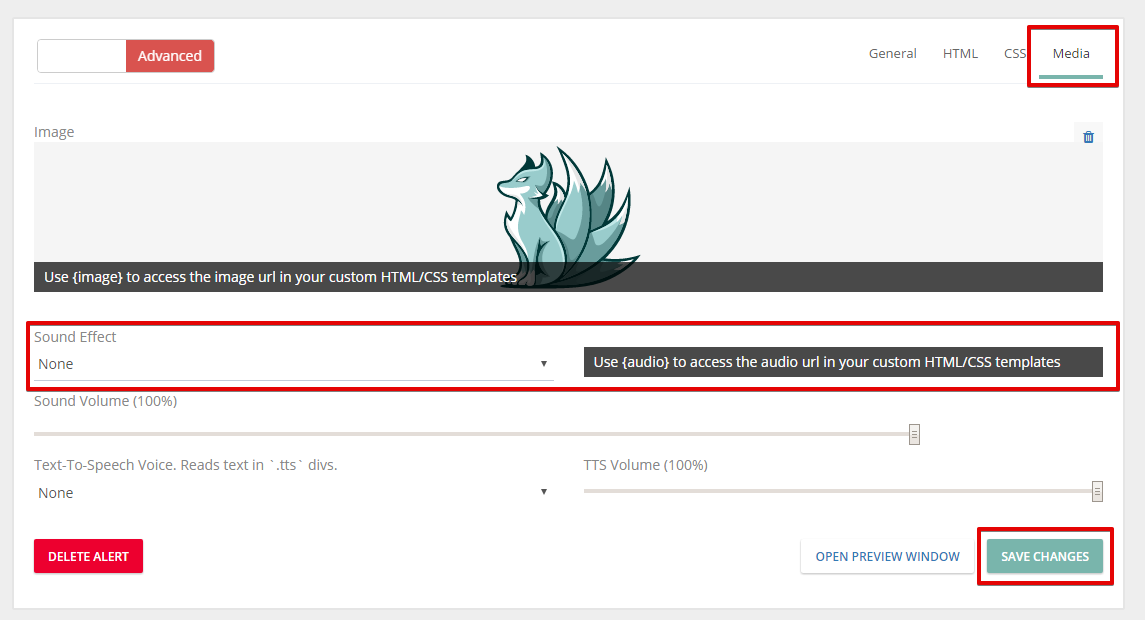Click the fox alert image thumbnail
The height and width of the screenshot is (620, 1145).
568,216
